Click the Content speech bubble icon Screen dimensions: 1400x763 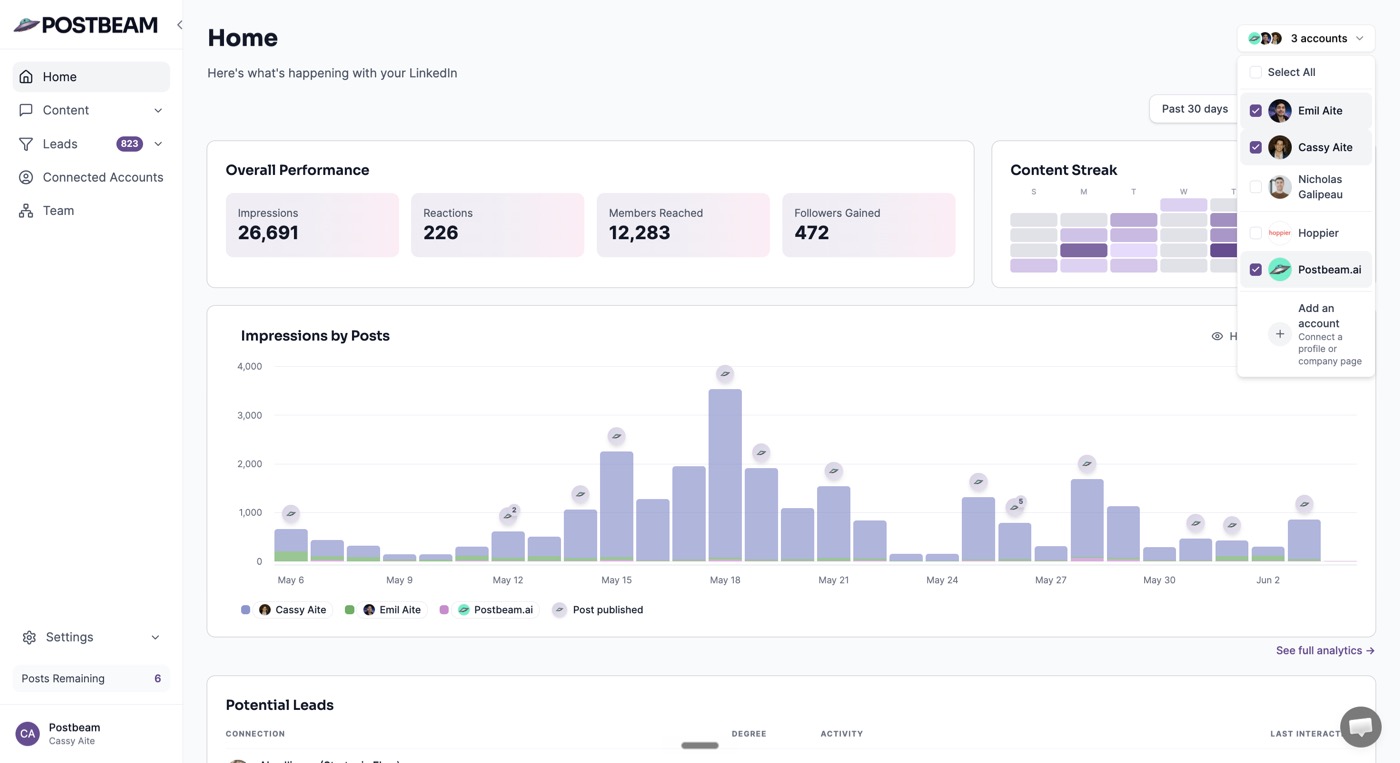tap(26, 110)
